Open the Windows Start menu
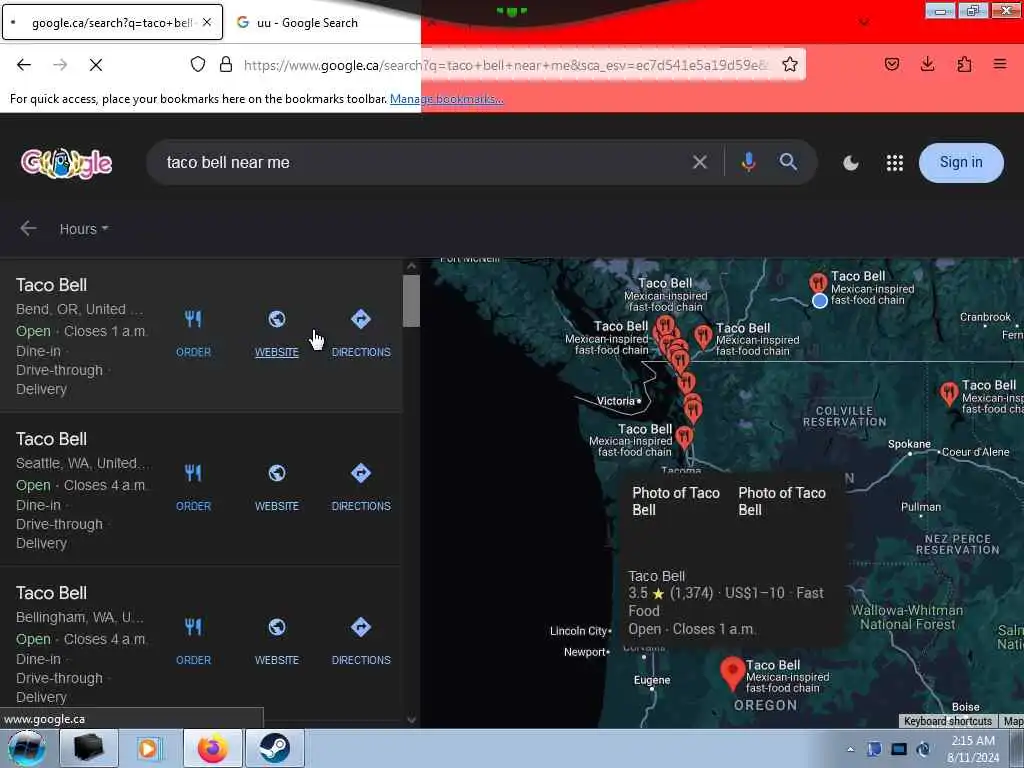1024x768 pixels. point(27,748)
